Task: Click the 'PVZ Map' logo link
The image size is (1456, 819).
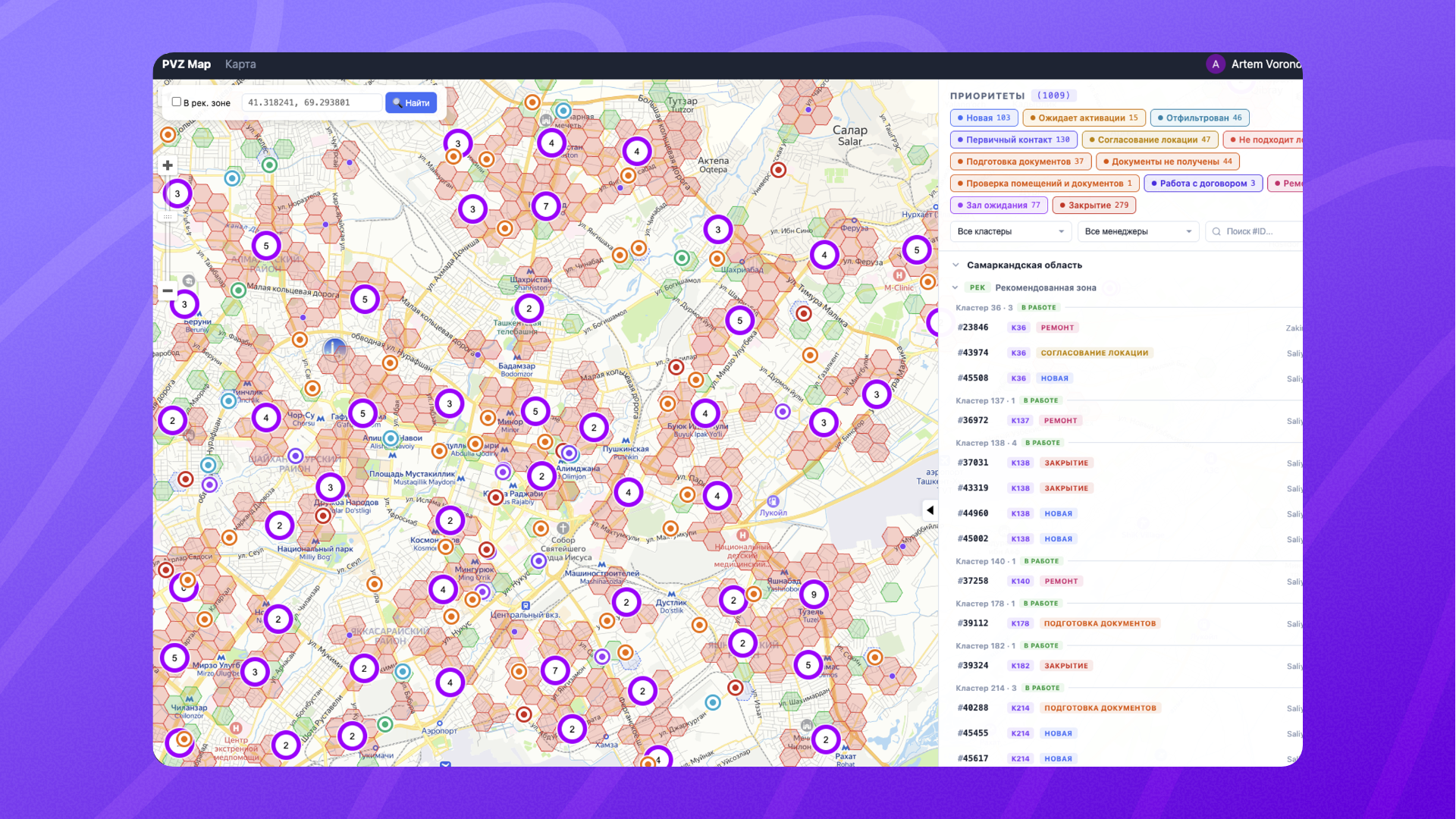Action: click(187, 64)
